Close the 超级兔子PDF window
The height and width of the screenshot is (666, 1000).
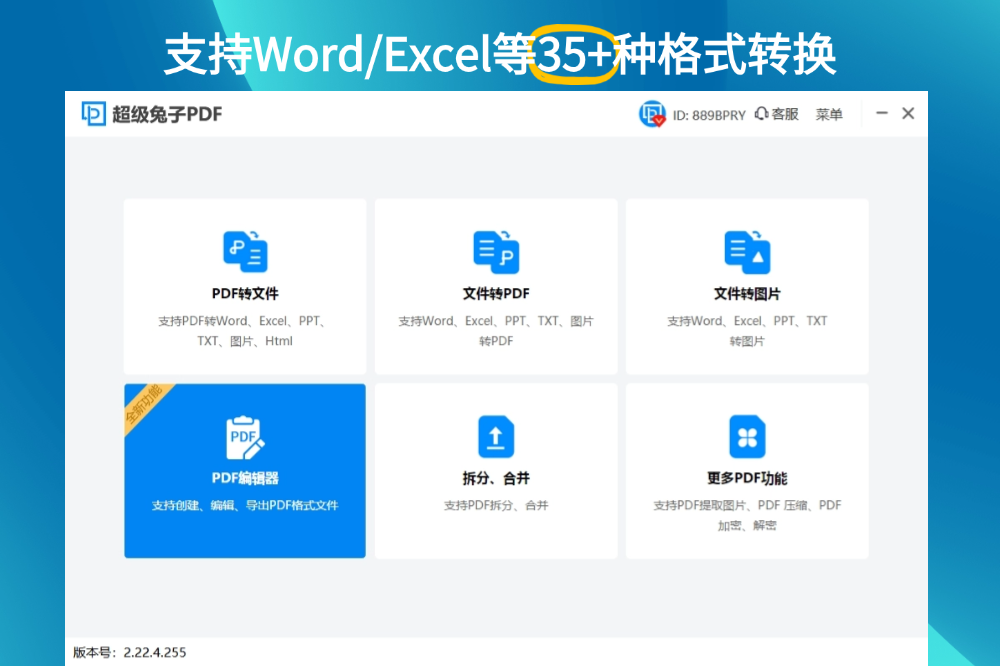(x=908, y=114)
